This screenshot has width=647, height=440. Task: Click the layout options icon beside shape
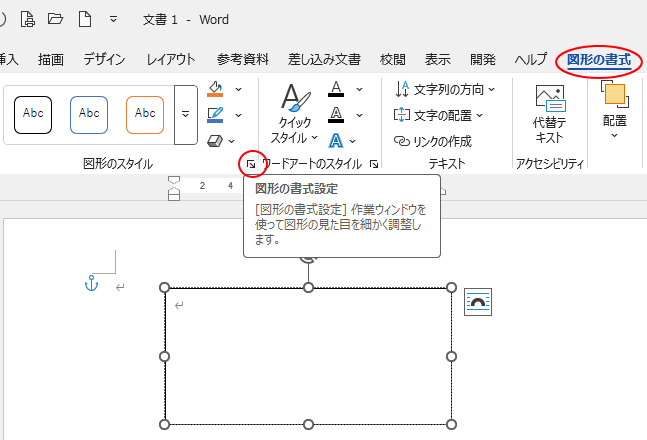(x=478, y=302)
